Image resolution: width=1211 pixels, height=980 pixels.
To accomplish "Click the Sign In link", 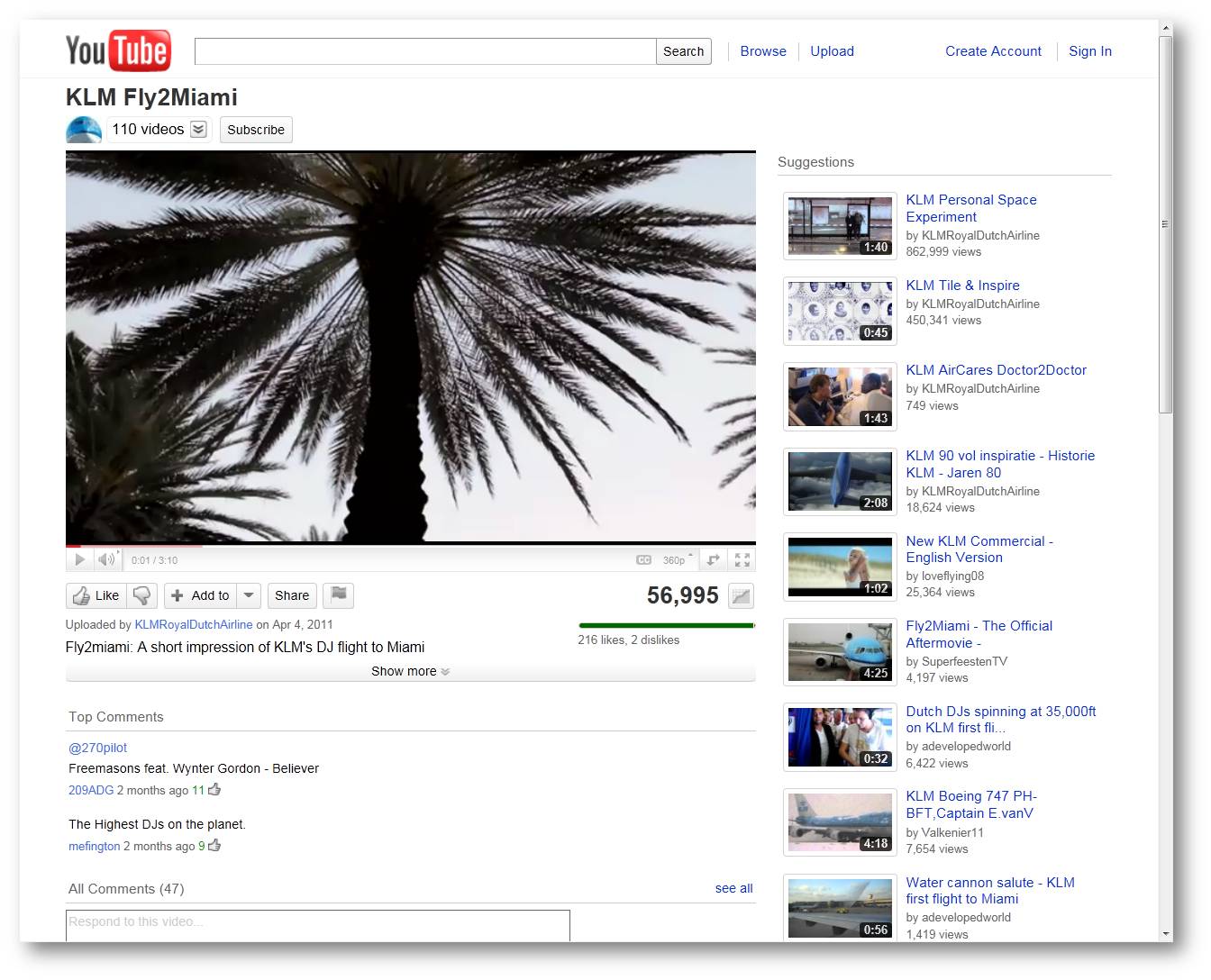I will tap(1090, 51).
